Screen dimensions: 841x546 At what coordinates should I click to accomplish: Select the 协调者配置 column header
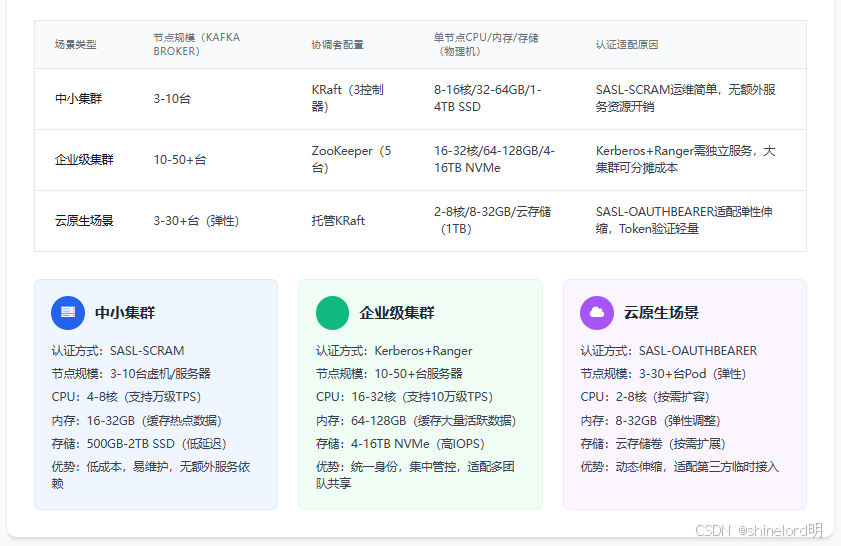pos(337,45)
